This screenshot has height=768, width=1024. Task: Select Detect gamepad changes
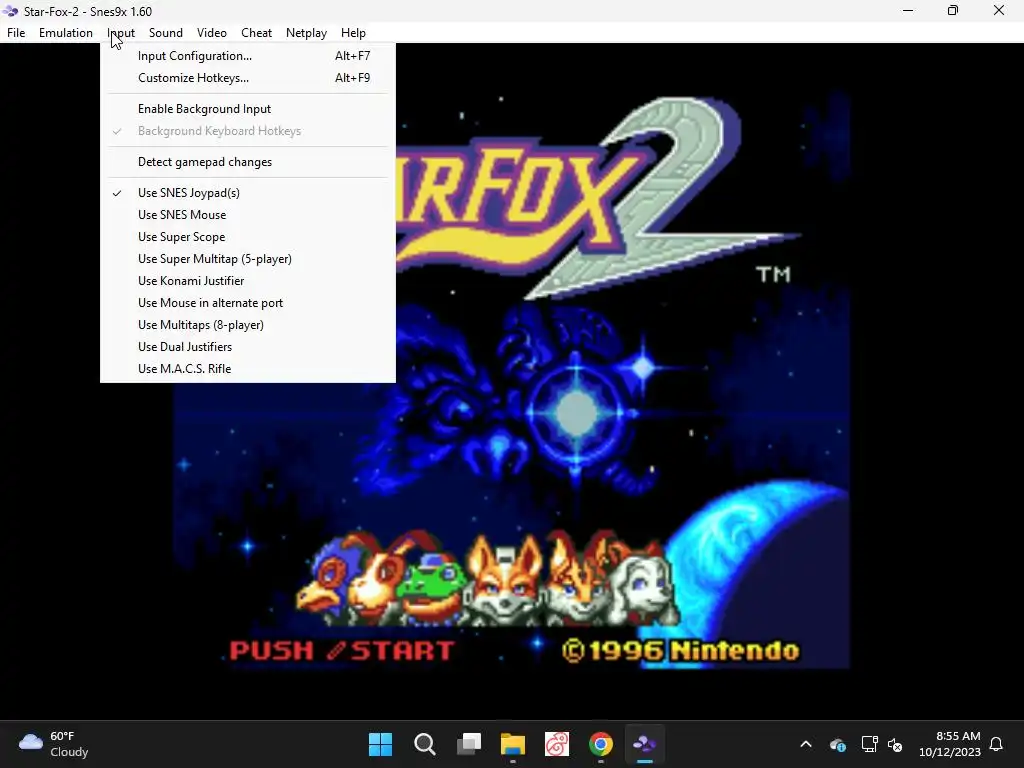tap(248, 162)
